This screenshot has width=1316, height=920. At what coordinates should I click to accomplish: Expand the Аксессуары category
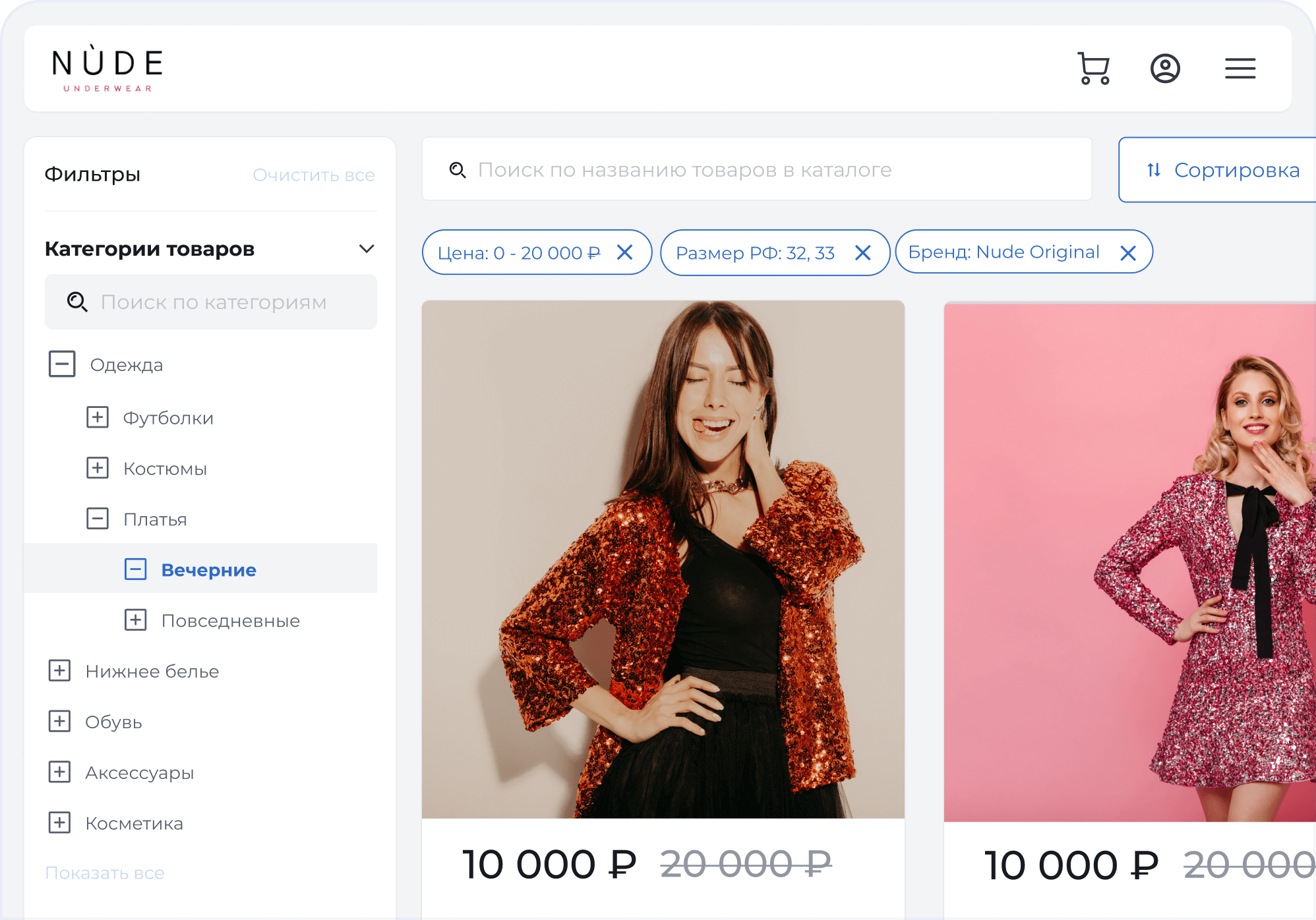(x=60, y=772)
